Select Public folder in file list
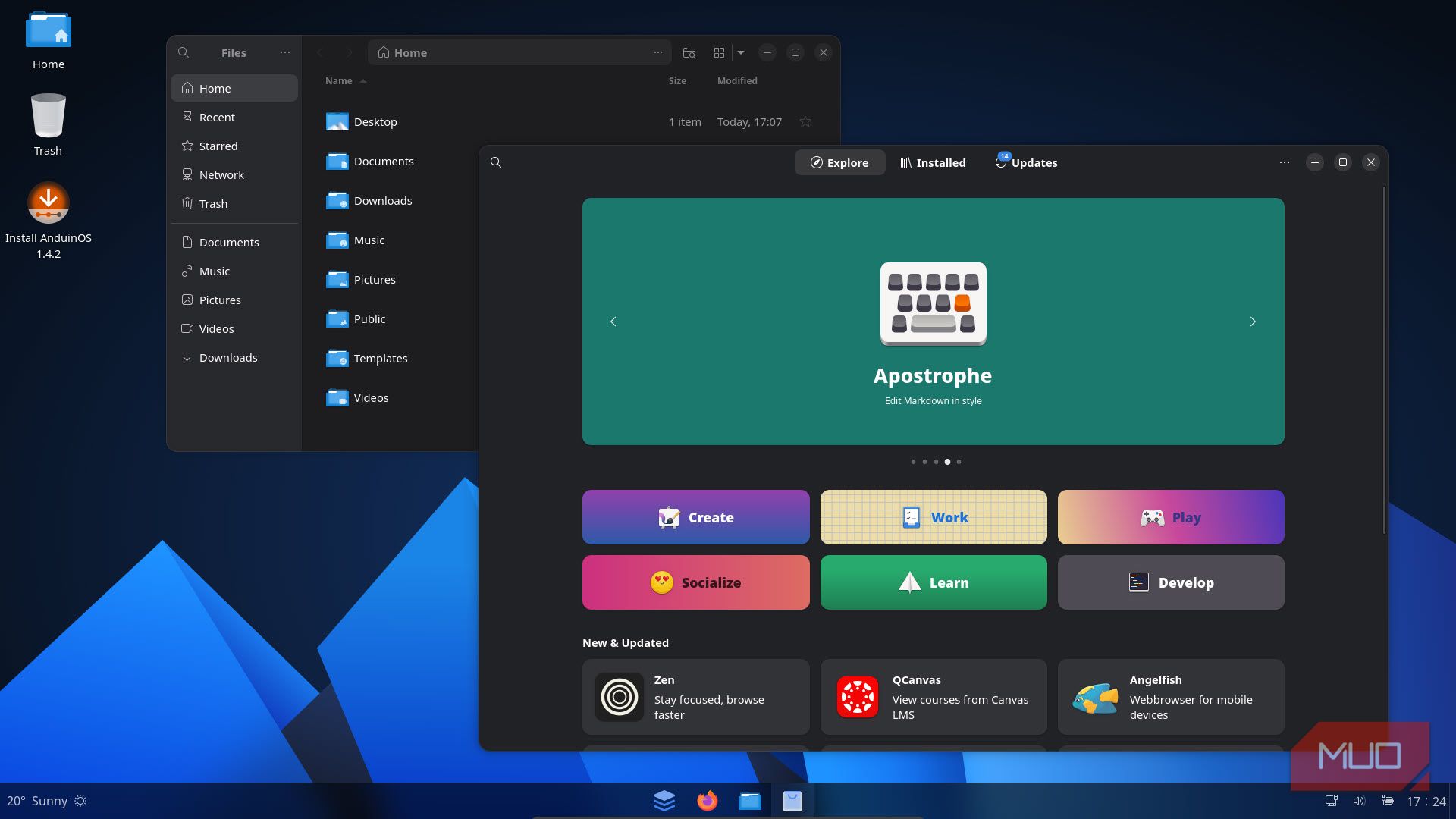Screen dimensions: 1456x819 click(356, 318)
